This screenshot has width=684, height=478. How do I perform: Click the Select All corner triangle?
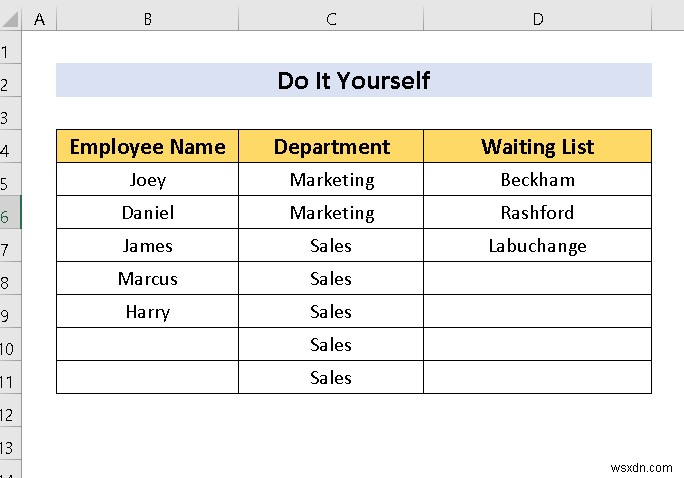pos(11,19)
